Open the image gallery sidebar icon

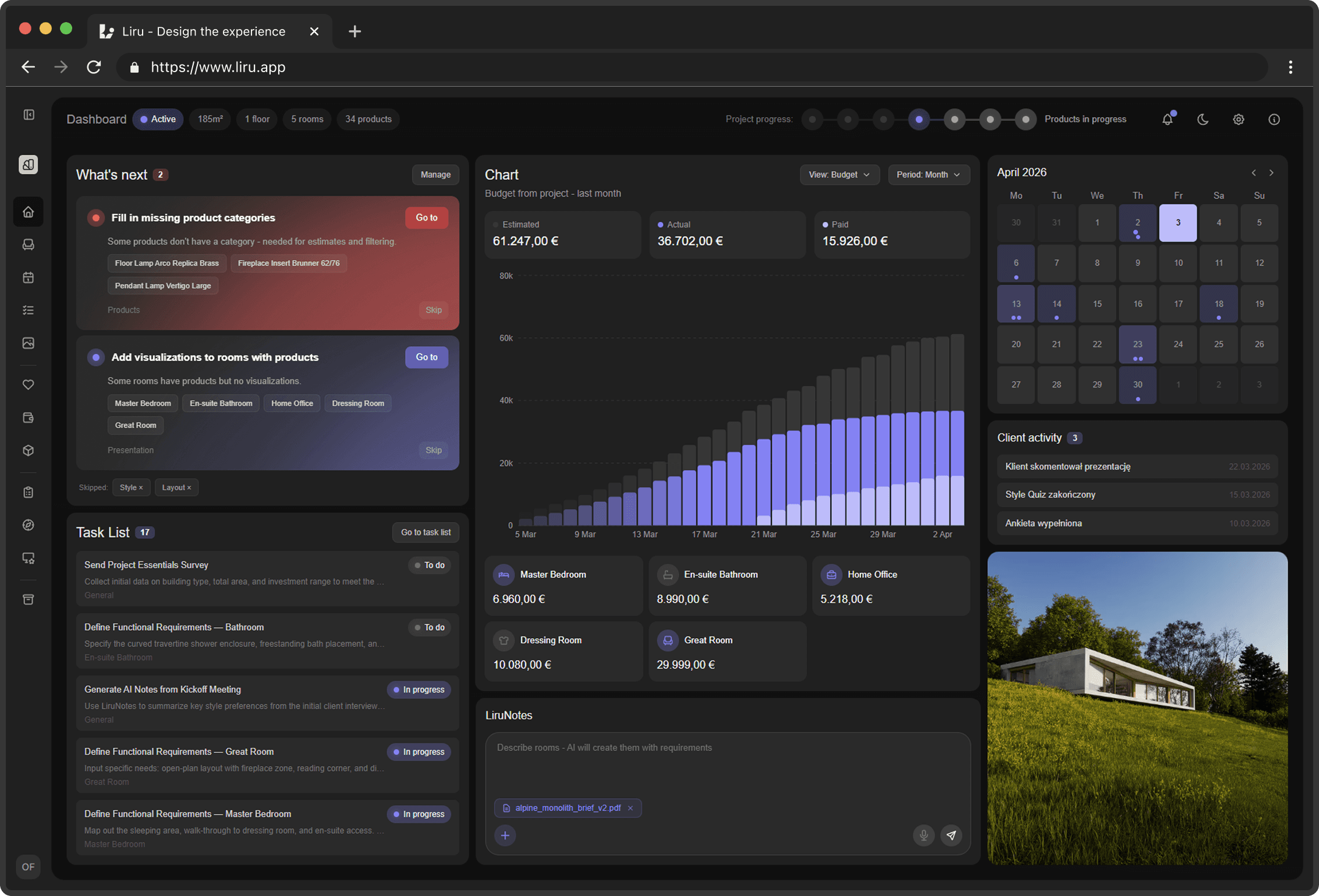click(x=28, y=343)
